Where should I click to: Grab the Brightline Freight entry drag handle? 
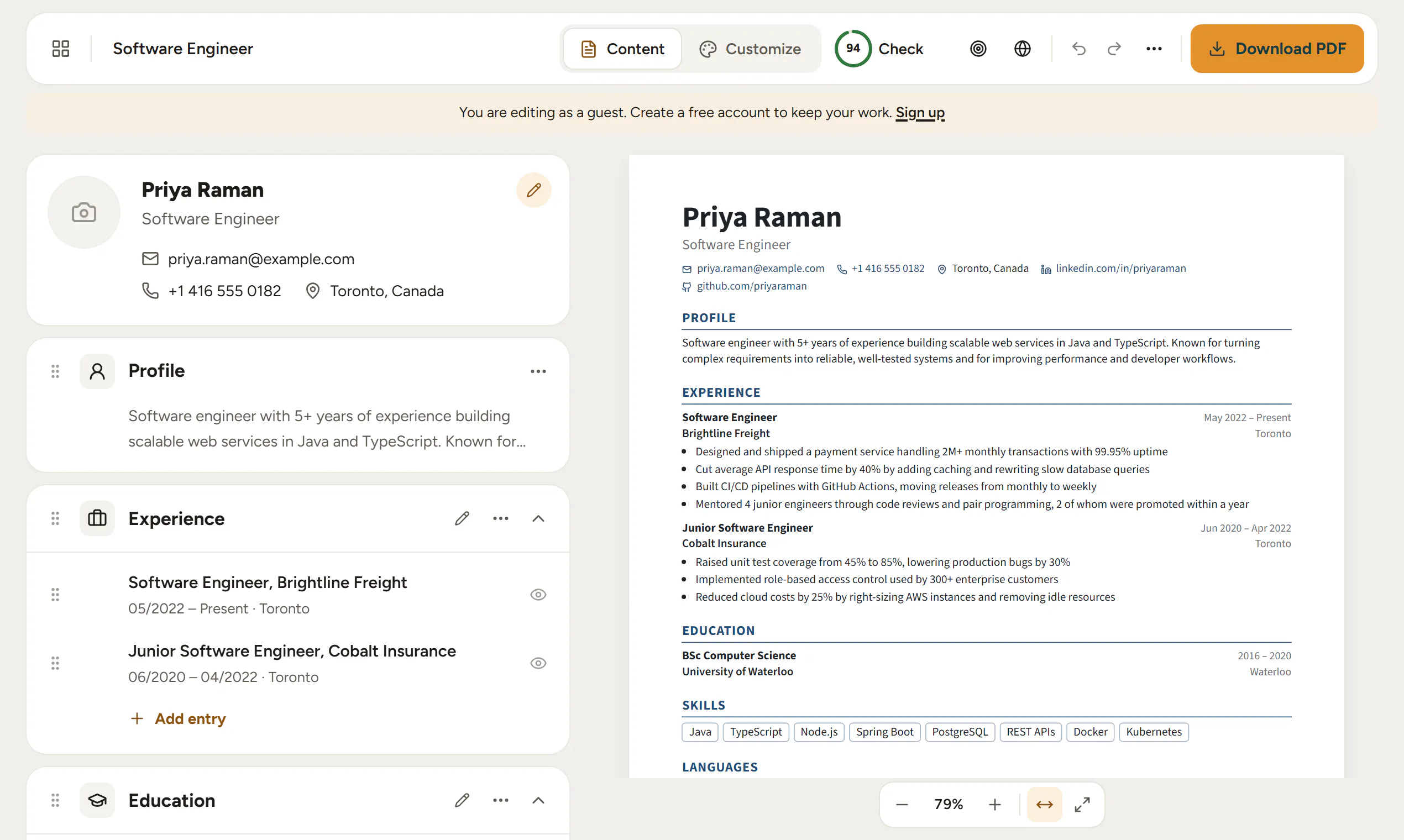click(55, 595)
